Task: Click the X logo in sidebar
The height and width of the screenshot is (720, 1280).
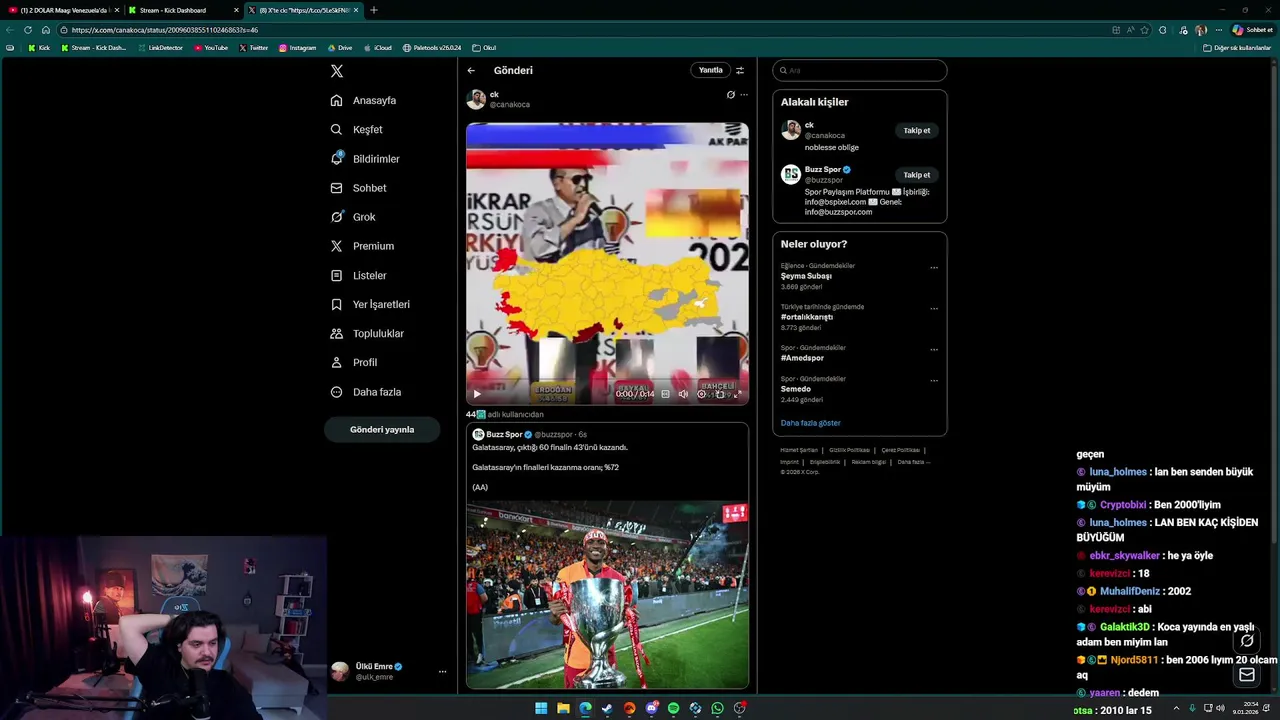Action: coord(337,71)
